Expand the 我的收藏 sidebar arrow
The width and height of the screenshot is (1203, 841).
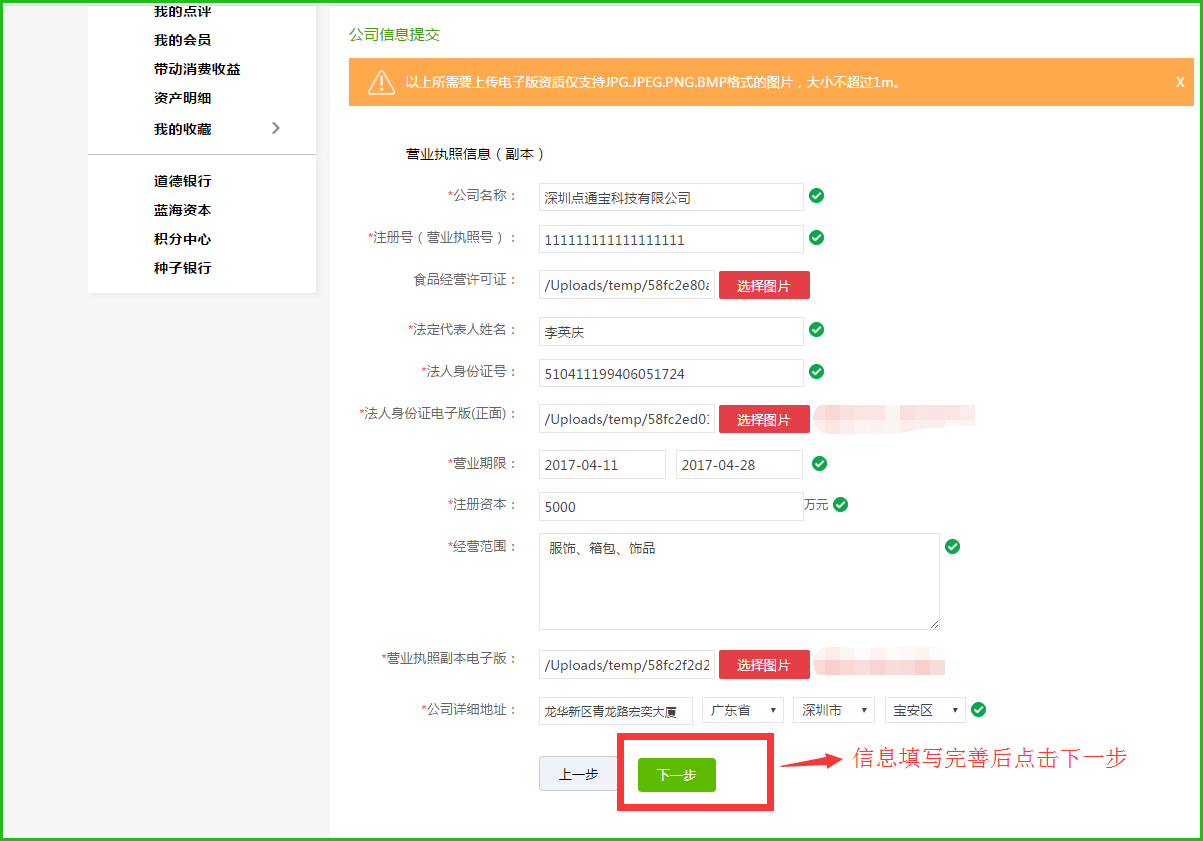[276, 128]
